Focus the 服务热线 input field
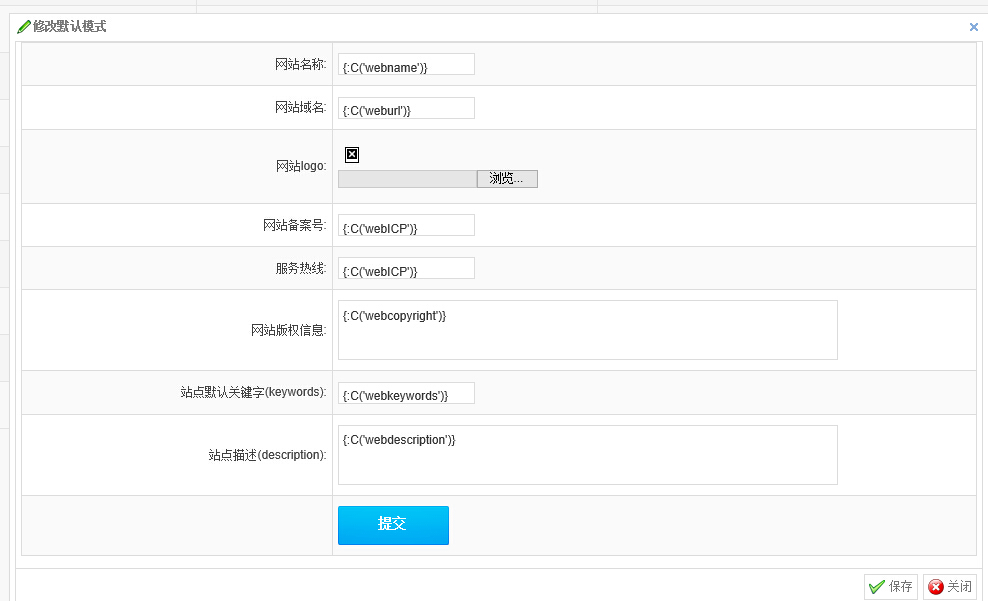 (406, 269)
